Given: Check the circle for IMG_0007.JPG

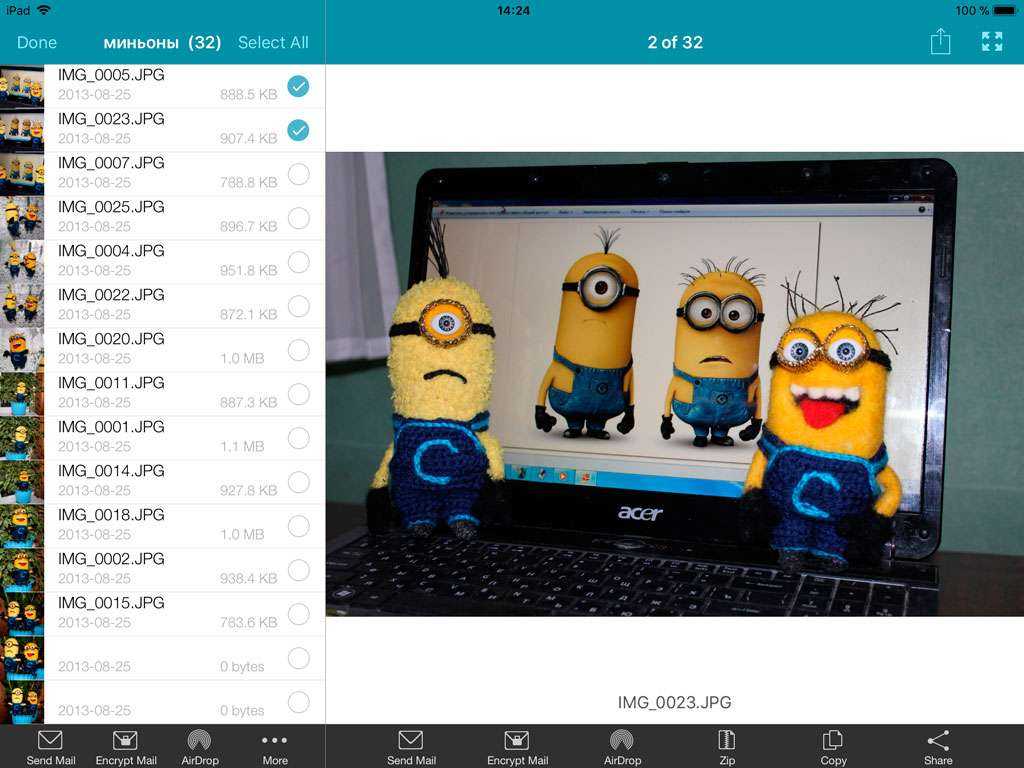Looking at the screenshot, I should [298, 174].
